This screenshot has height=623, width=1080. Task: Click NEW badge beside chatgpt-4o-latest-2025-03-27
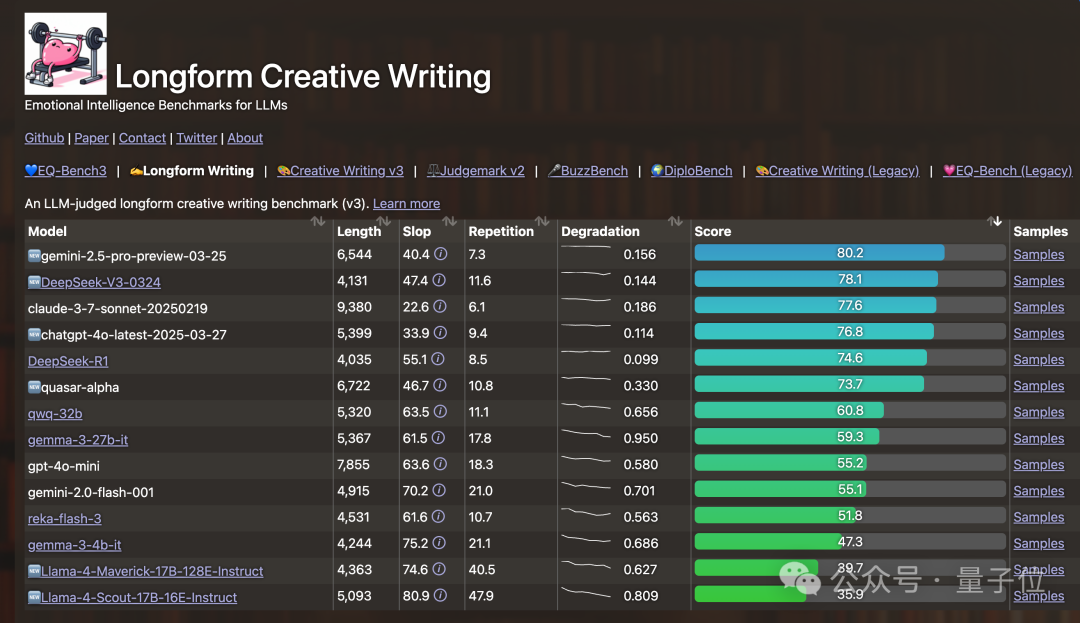point(34,334)
